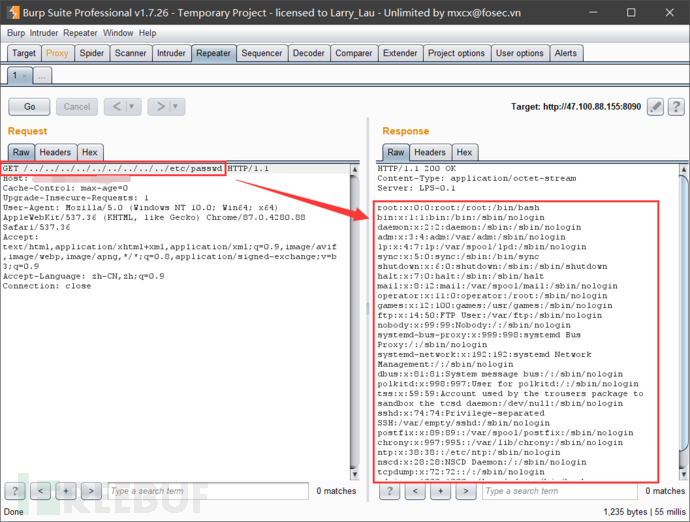Viewport: 690px width, 522px height.
Task: Open next history dropdown arrow
Action: 176,107
